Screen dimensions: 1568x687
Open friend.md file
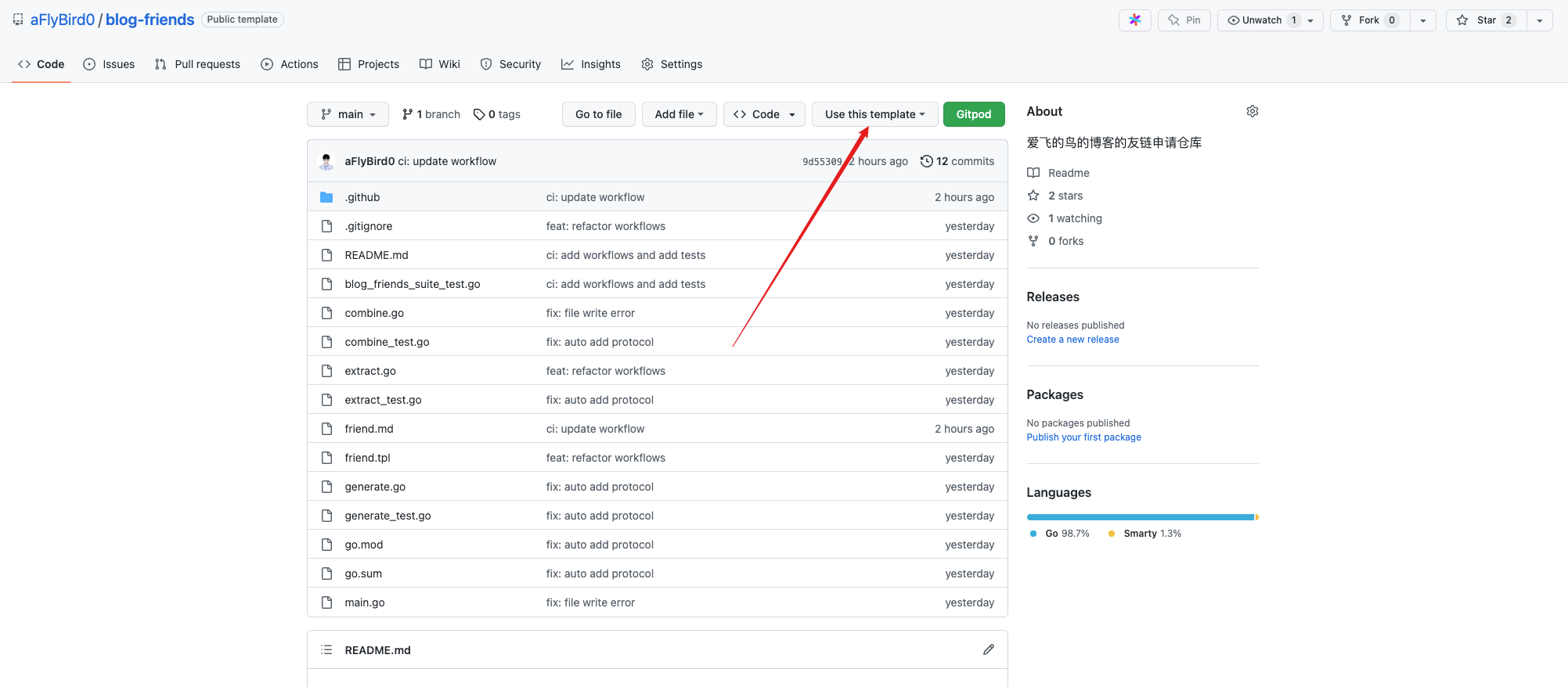[369, 429]
